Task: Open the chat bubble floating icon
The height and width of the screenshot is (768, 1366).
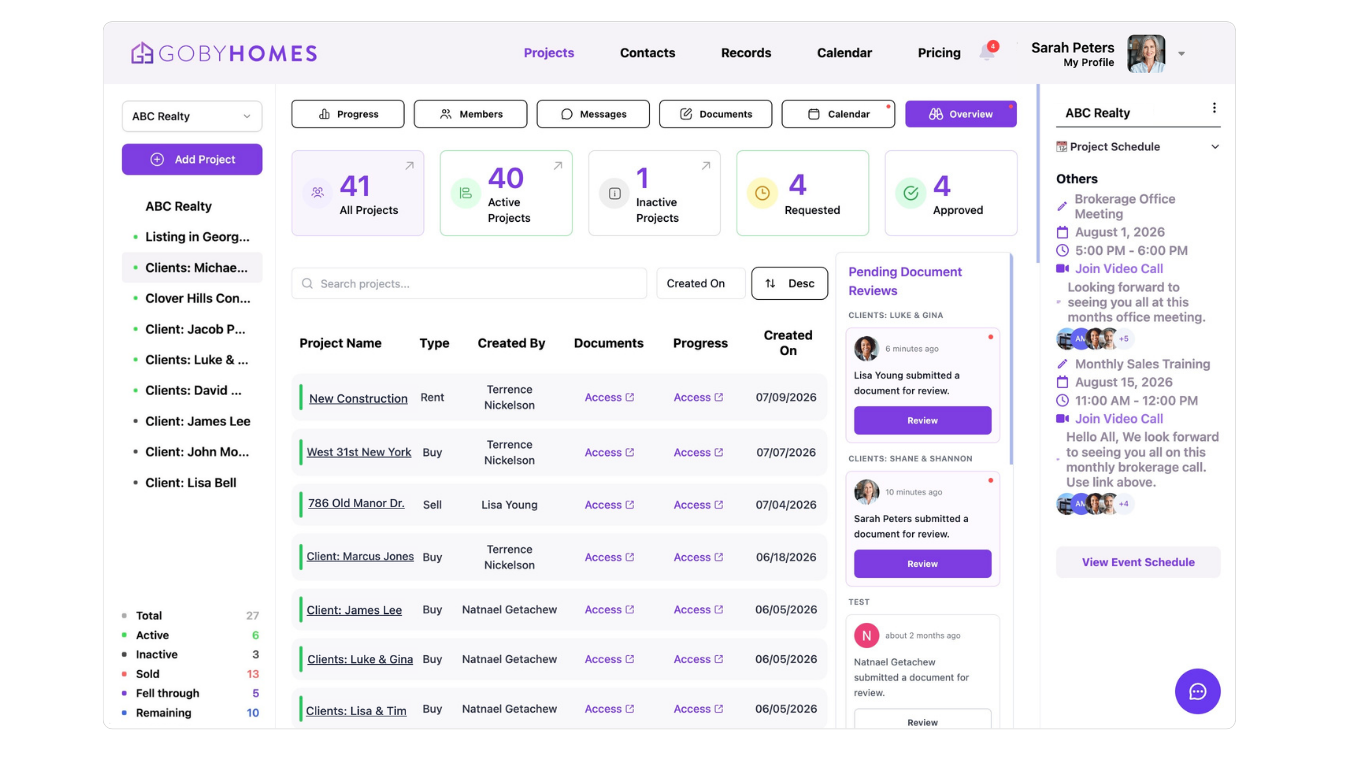Action: pos(1197,691)
